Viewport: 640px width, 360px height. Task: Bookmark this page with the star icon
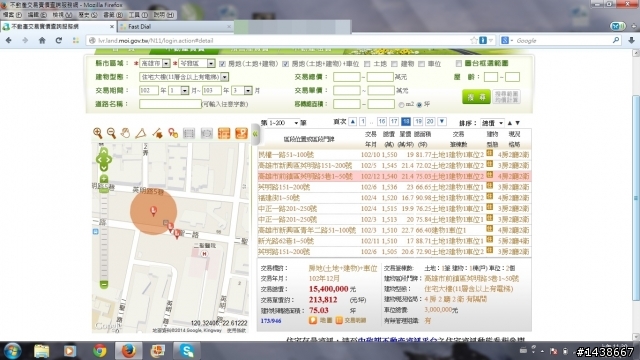[x=473, y=40]
